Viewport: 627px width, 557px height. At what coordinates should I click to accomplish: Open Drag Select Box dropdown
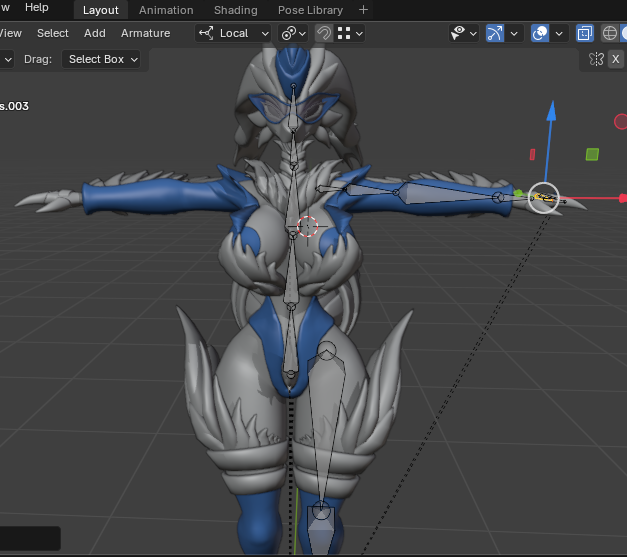click(101, 60)
